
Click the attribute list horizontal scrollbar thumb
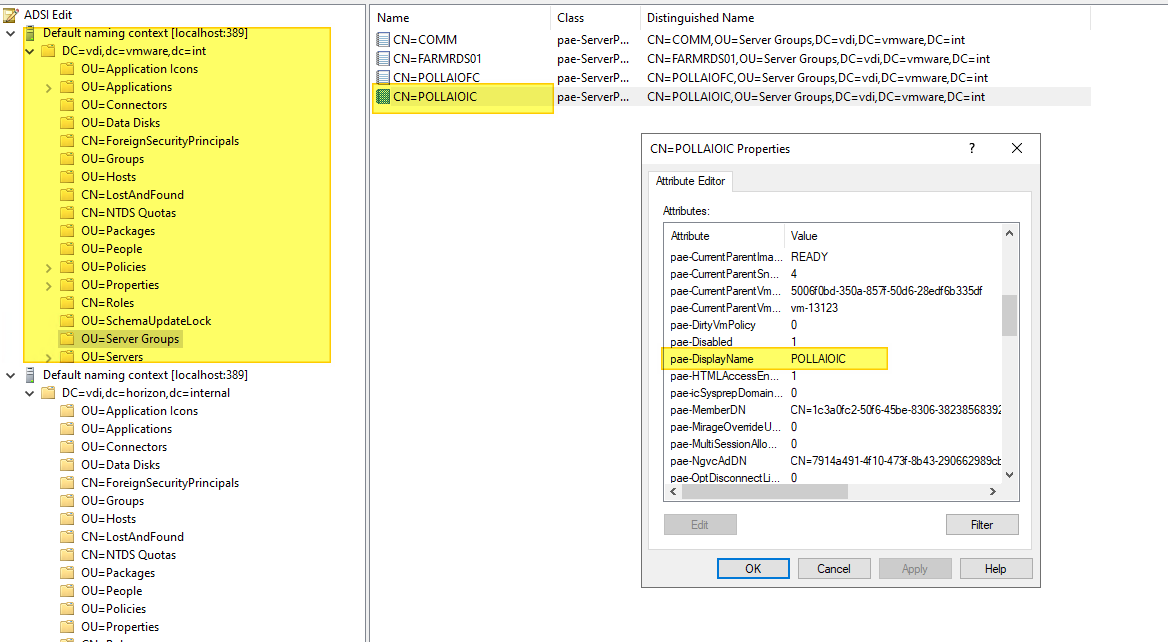(765, 492)
